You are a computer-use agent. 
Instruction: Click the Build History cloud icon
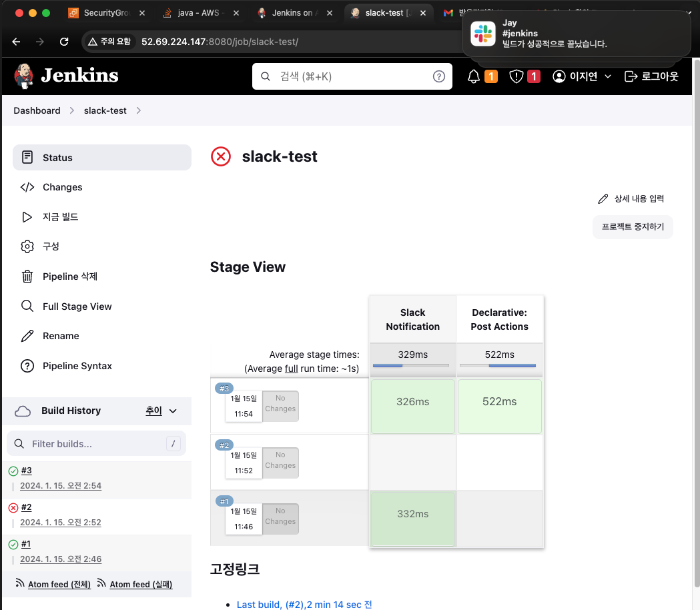point(23,411)
